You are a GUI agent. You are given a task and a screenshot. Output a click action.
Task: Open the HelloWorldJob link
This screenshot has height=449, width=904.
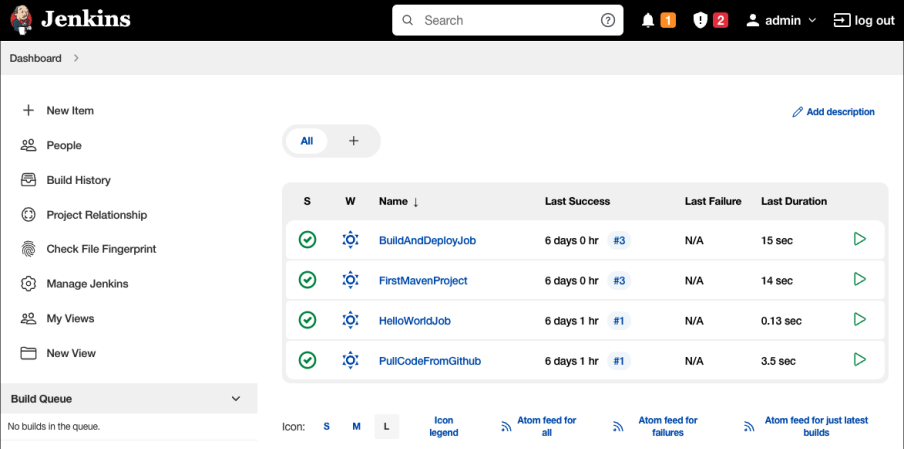point(415,321)
